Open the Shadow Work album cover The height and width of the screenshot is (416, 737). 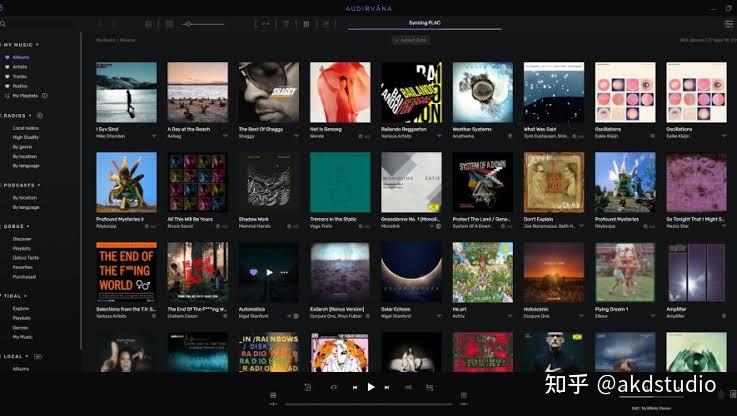269,182
